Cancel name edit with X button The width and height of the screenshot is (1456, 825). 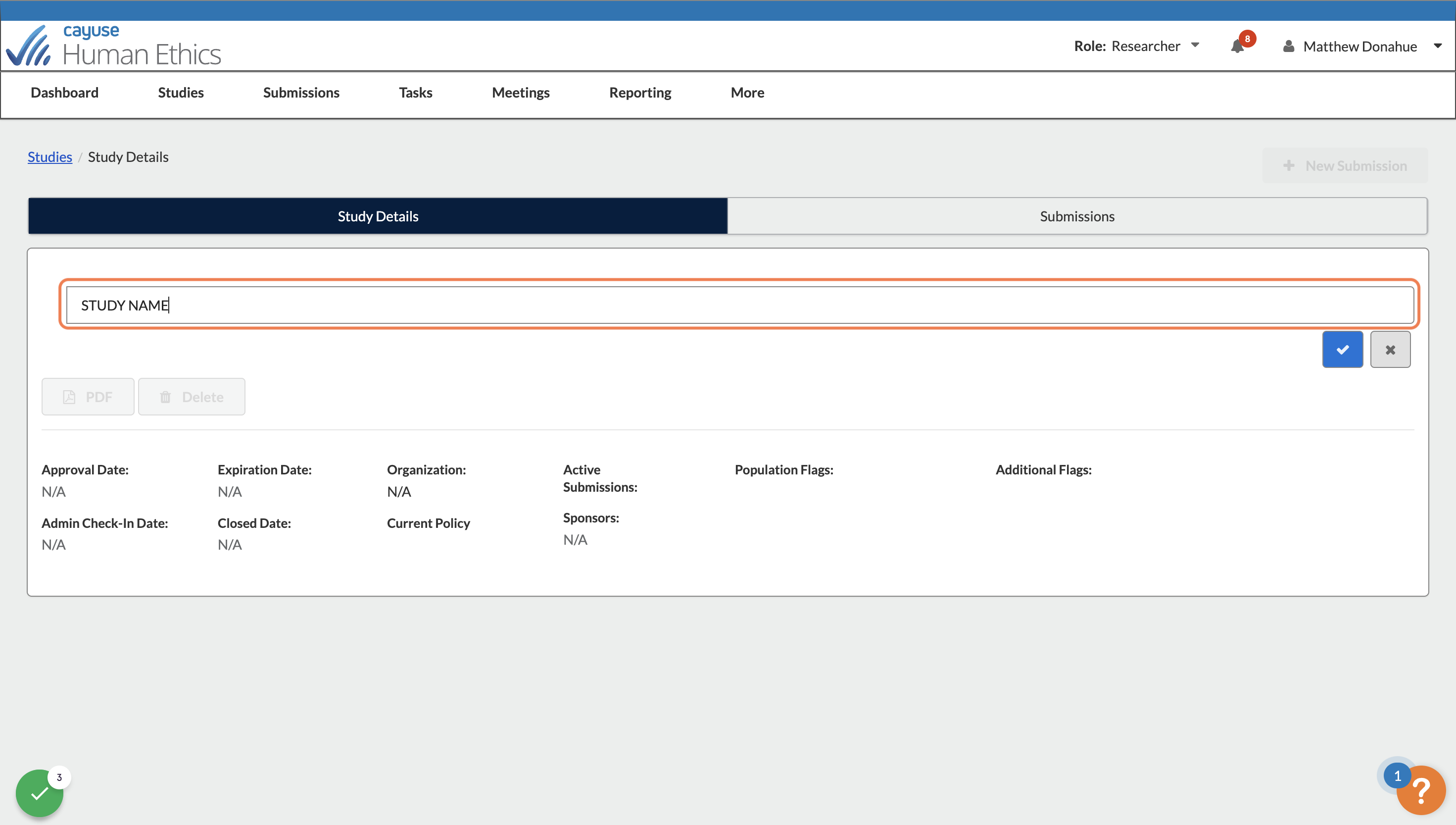click(x=1390, y=350)
